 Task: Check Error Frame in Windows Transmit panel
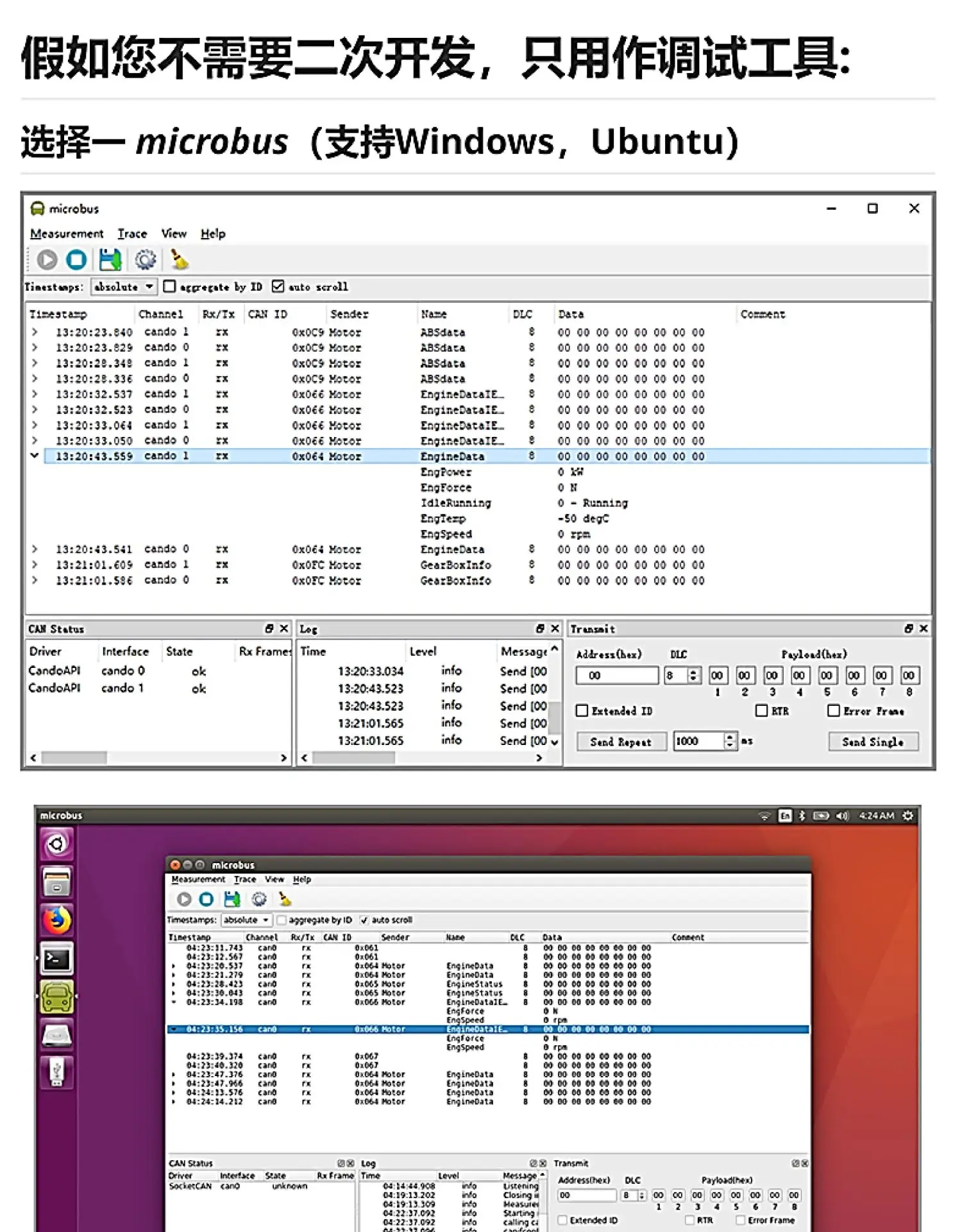coord(834,710)
